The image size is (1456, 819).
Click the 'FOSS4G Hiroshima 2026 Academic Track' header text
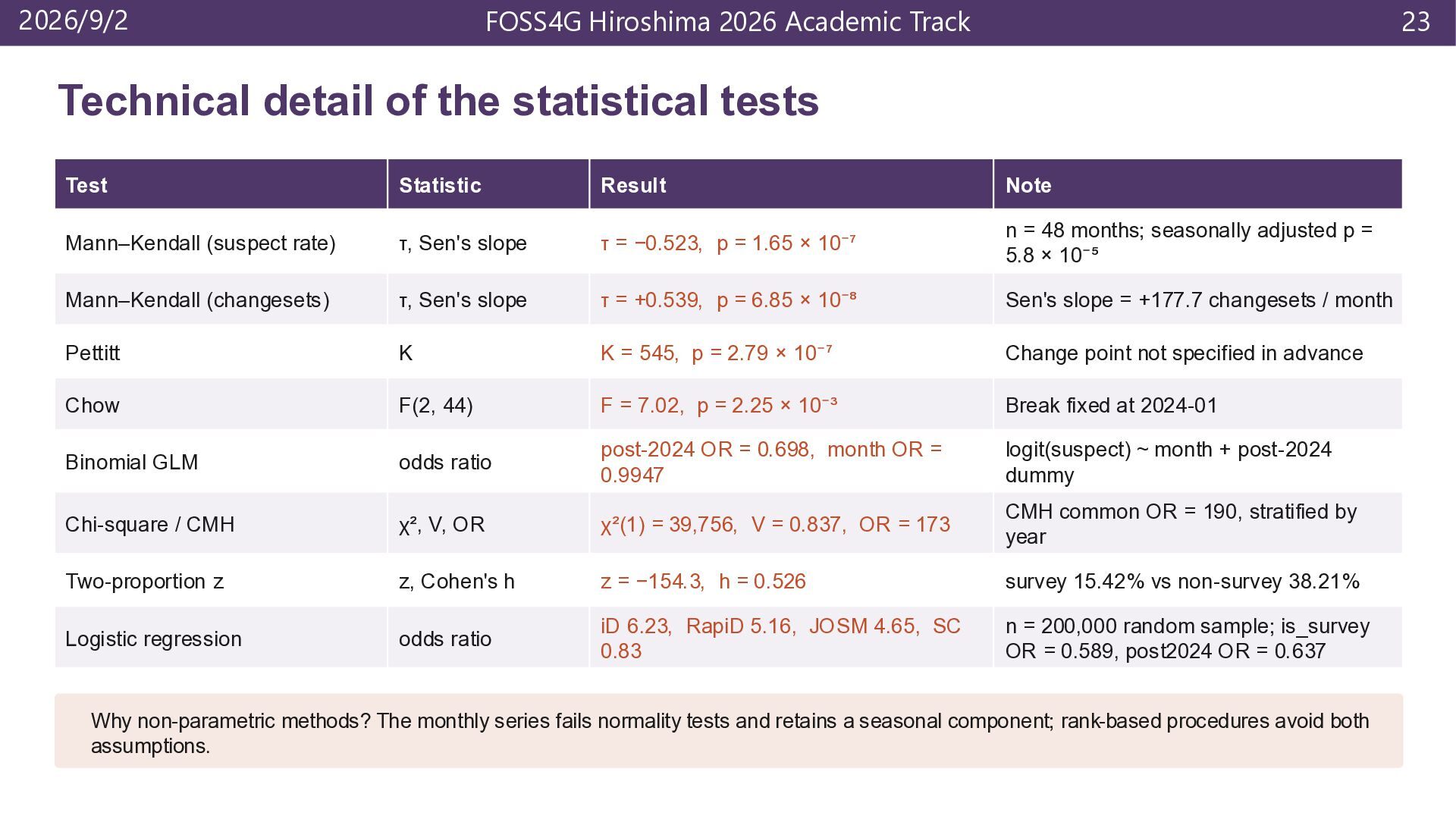[728, 22]
